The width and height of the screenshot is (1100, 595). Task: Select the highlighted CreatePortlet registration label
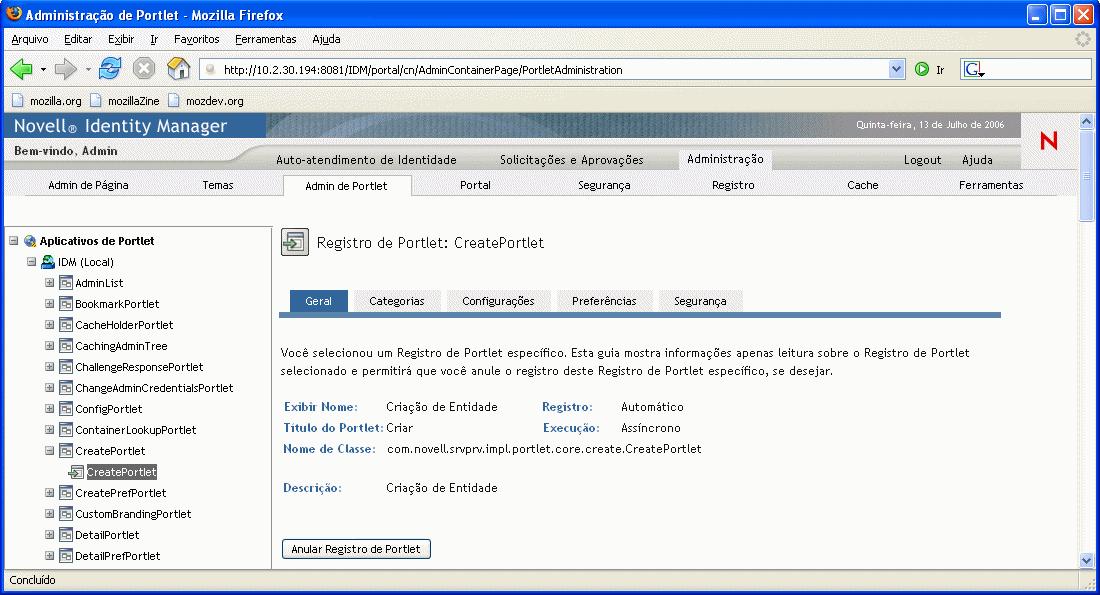click(121, 472)
